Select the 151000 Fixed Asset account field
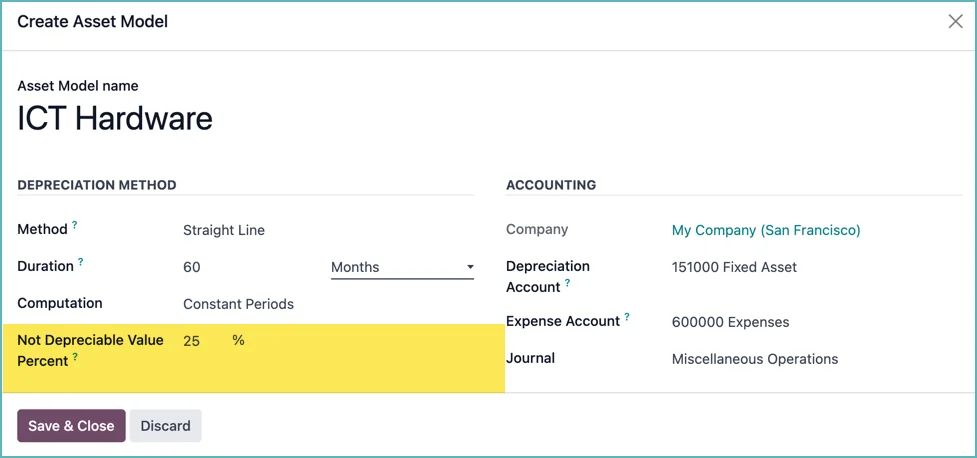 coord(817,267)
